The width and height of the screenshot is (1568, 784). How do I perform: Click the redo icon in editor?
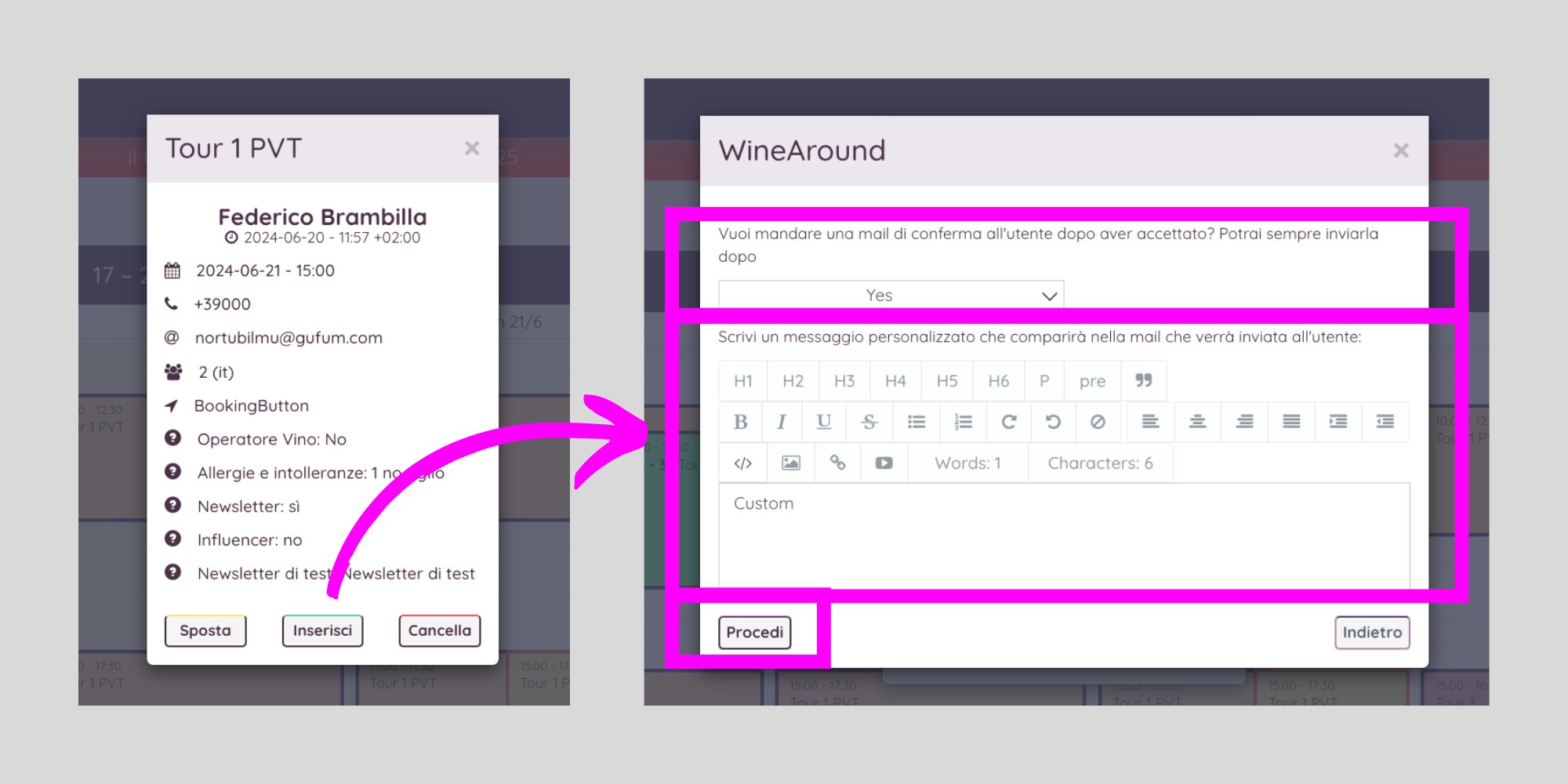click(x=1009, y=422)
